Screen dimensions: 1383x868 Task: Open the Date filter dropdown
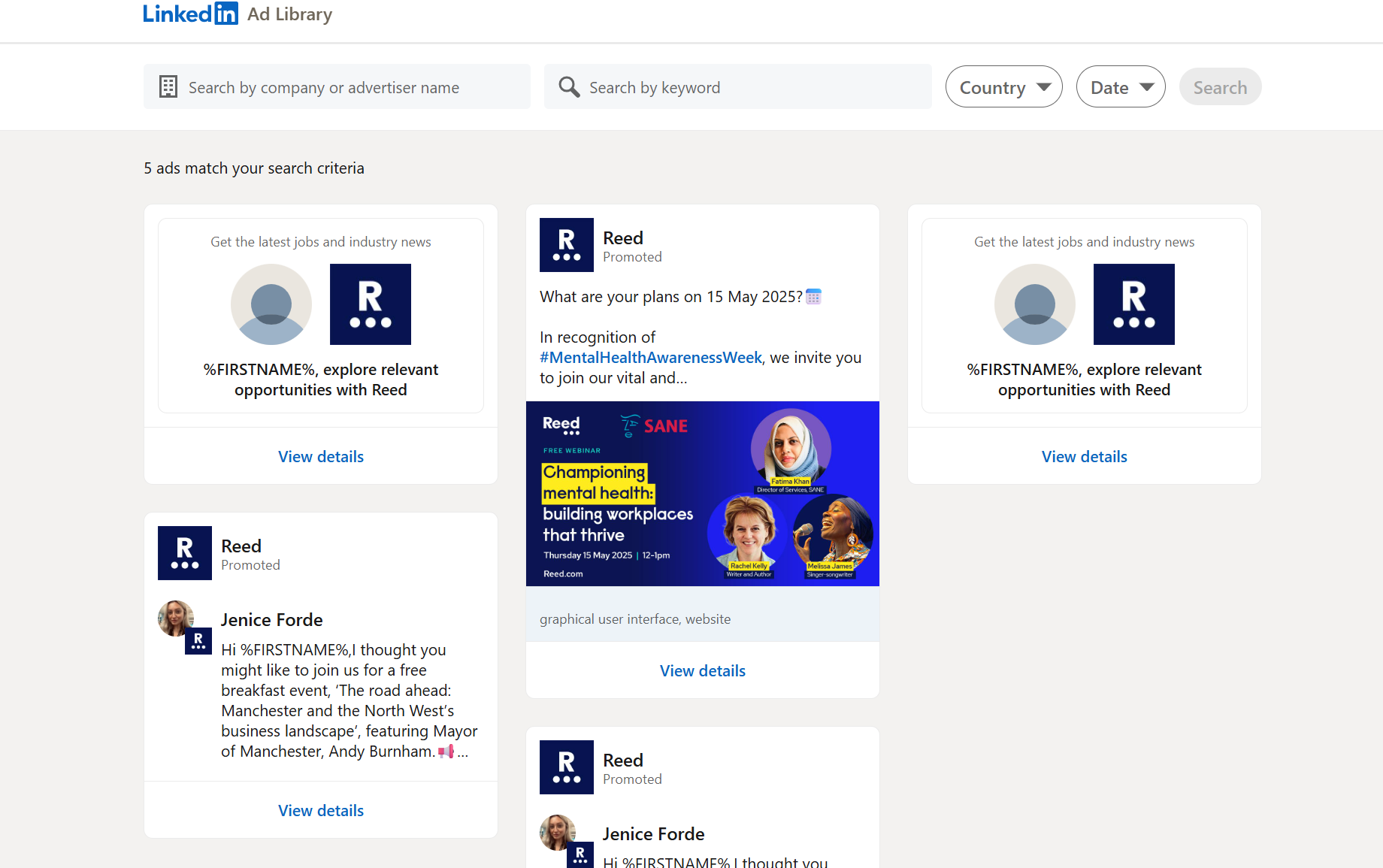[x=1121, y=87]
